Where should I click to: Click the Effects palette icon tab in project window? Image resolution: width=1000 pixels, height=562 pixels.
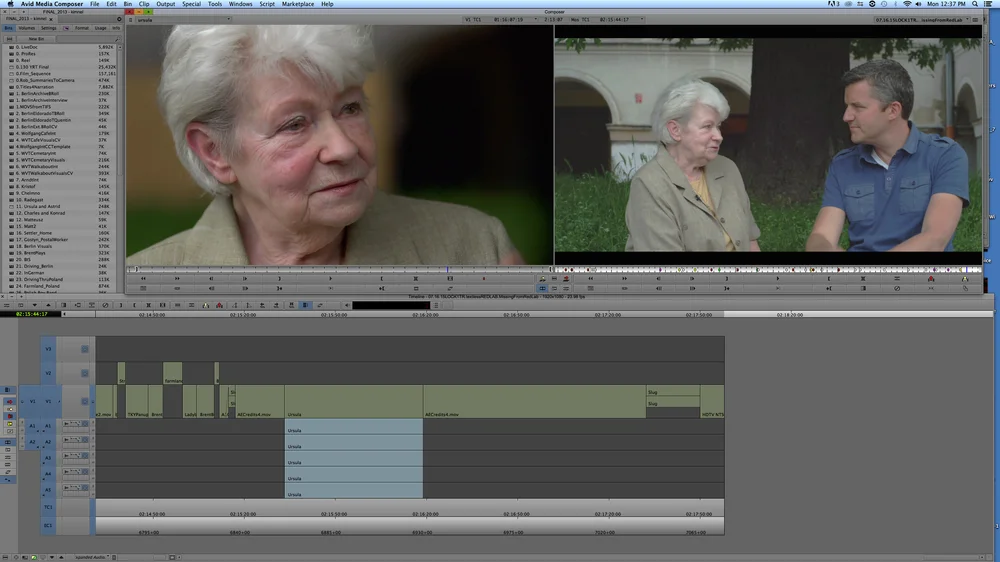coord(66,28)
